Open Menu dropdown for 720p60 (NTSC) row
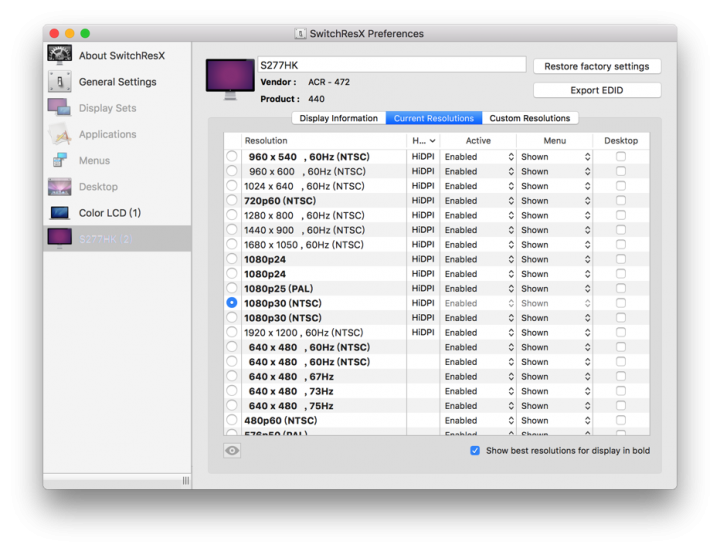Viewport: 720px width, 551px height. 555,201
